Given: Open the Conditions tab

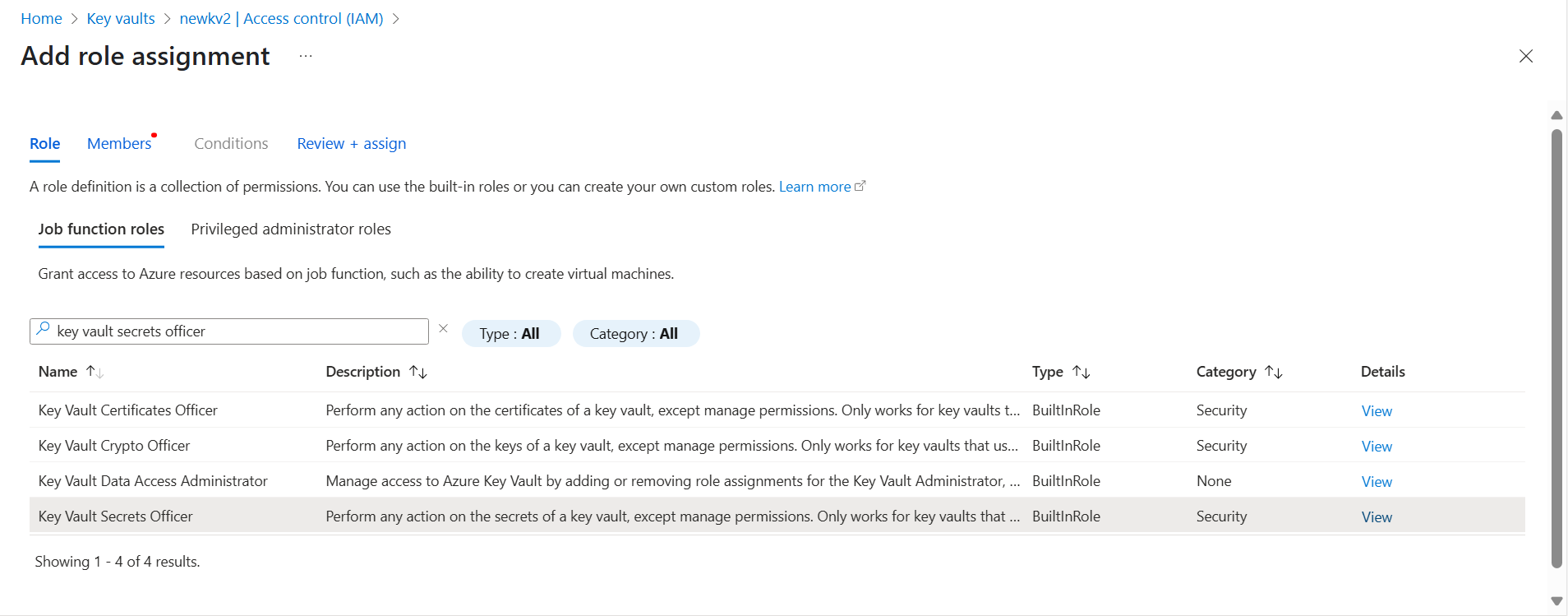Looking at the screenshot, I should pos(231,144).
